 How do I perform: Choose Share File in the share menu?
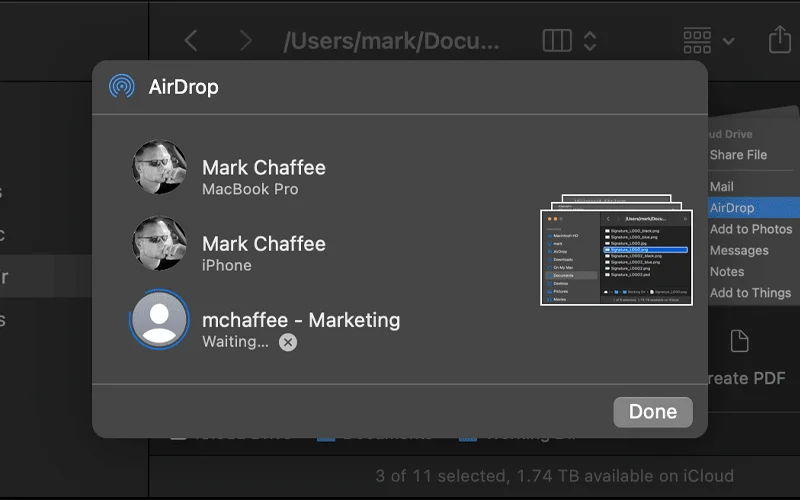pos(738,155)
